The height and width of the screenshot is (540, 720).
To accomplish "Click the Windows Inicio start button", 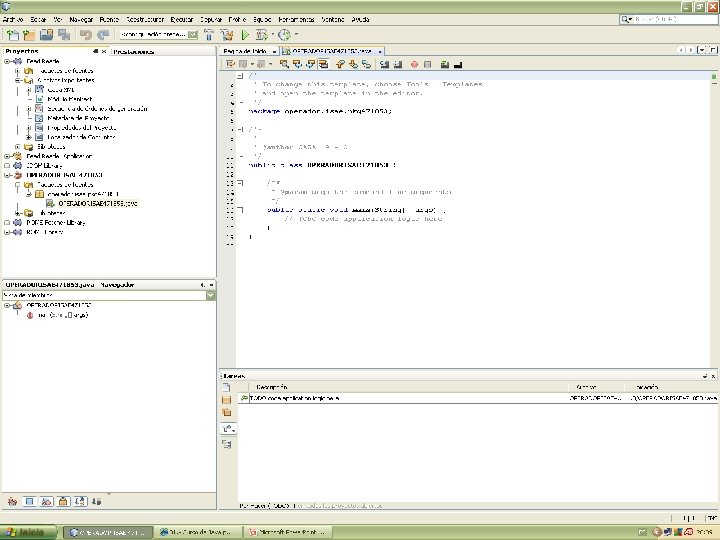I will click(x=30, y=532).
